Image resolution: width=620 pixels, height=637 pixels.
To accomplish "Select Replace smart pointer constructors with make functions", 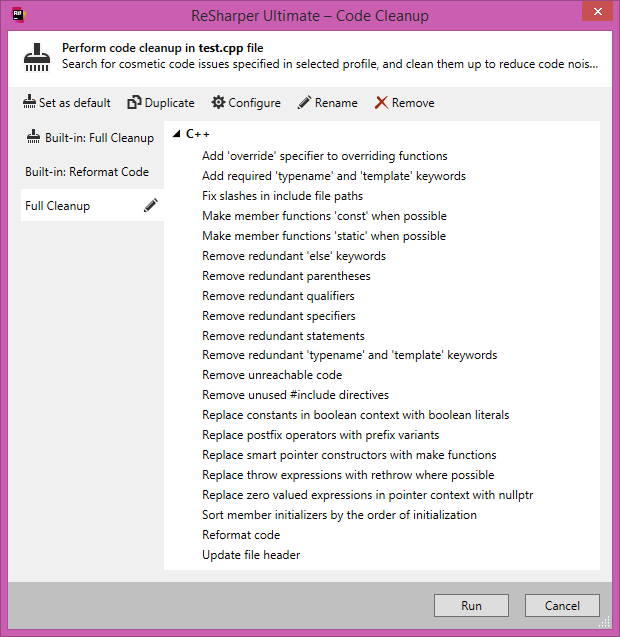I will tap(349, 455).
